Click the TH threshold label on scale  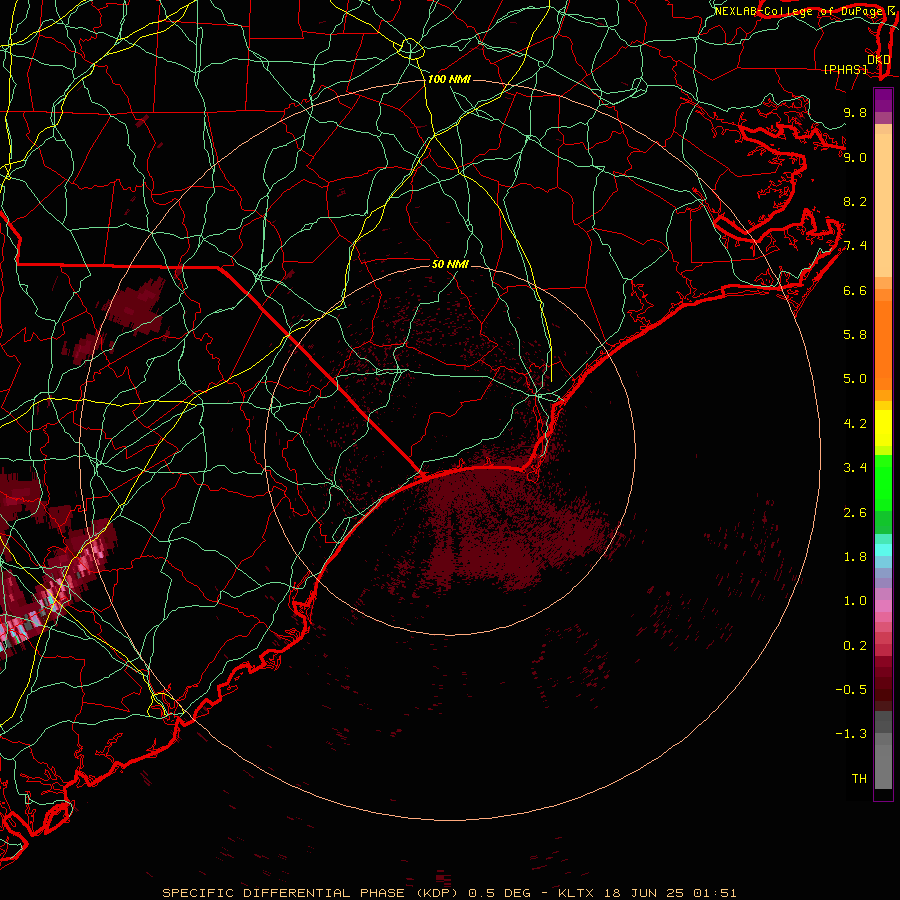(859, 778)
